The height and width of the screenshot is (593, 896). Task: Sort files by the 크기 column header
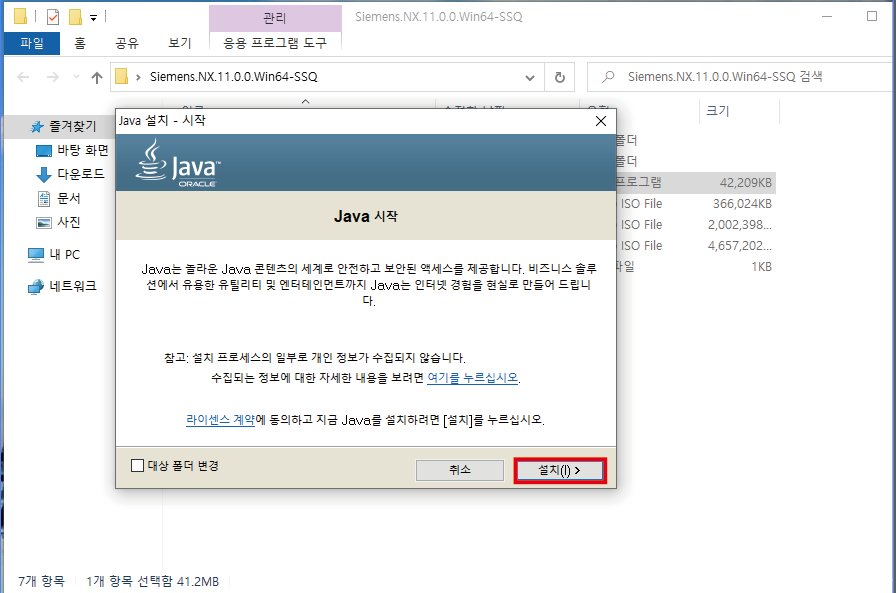tap(718, 111)
